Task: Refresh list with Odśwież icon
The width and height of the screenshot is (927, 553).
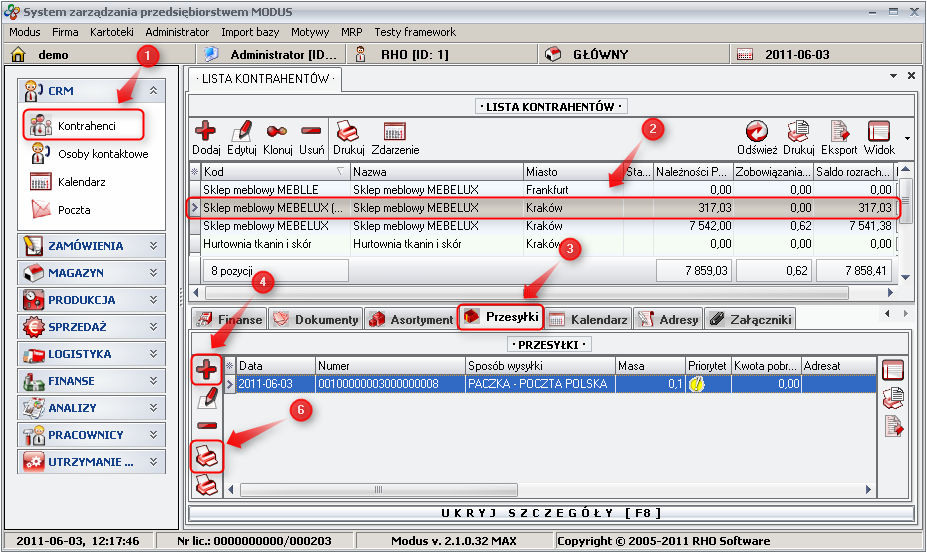Action: tap(757, 132)
